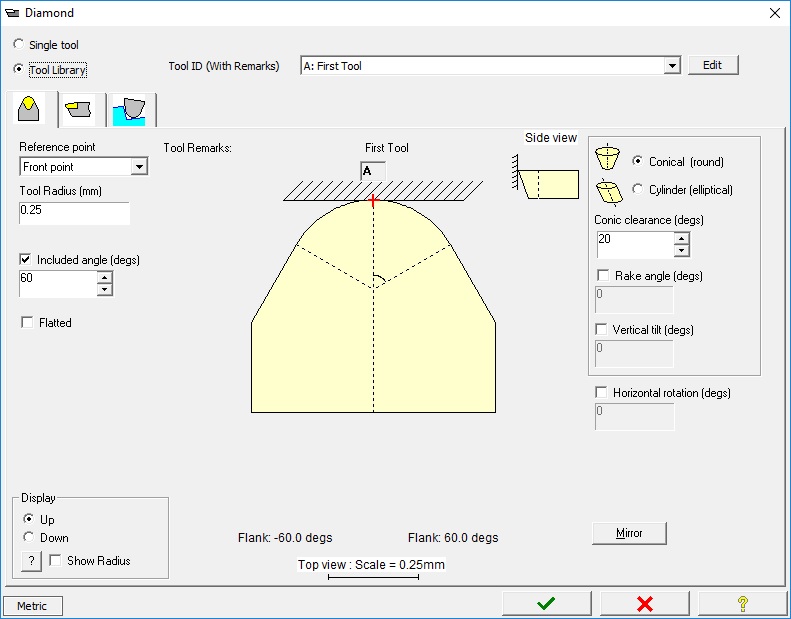Open the tool tip shape tab
This screenshot has height=619, width=791.
[29, 108]
